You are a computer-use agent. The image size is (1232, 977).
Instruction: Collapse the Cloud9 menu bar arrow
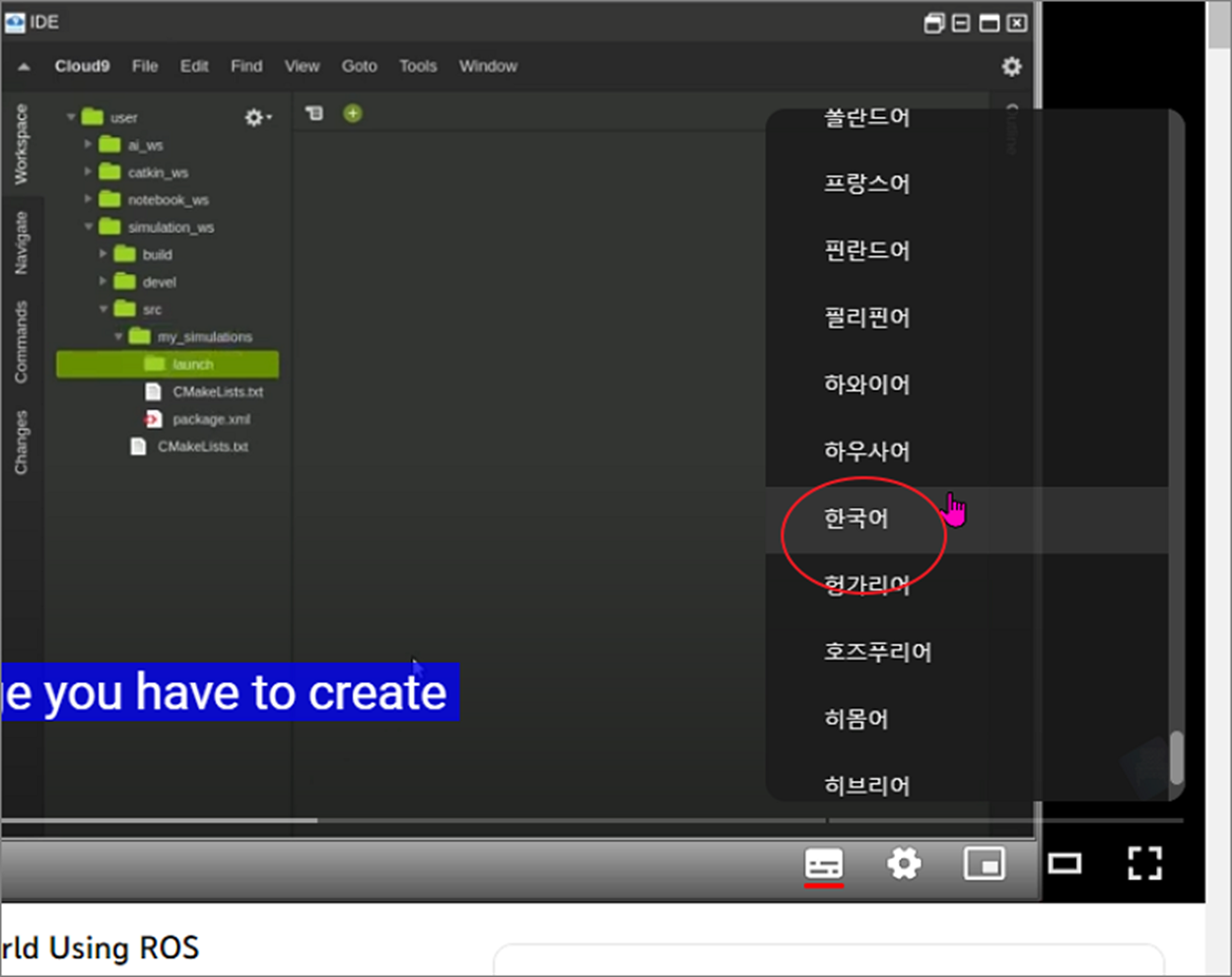24,66
